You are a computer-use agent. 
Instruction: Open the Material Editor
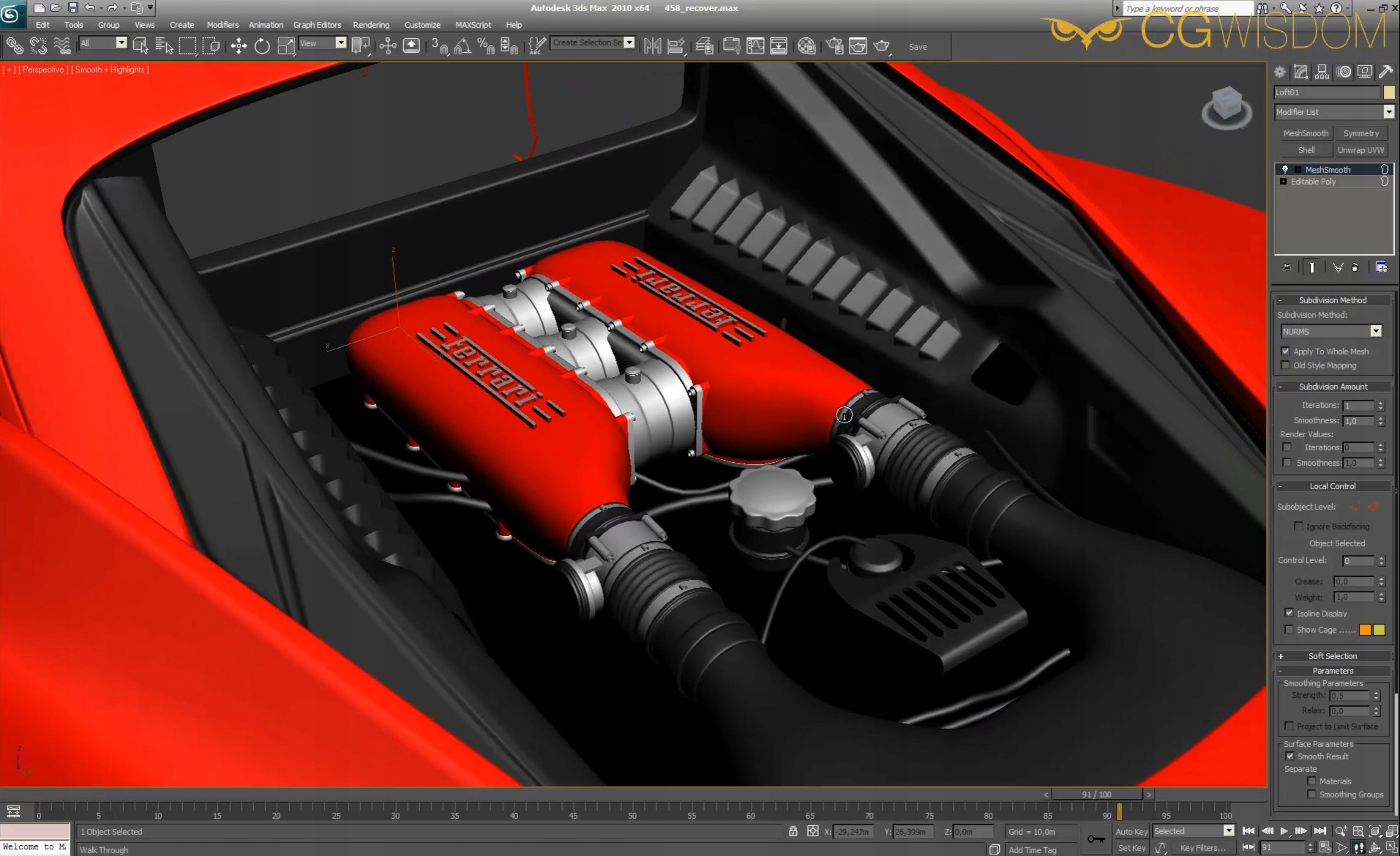coord(806,46)
